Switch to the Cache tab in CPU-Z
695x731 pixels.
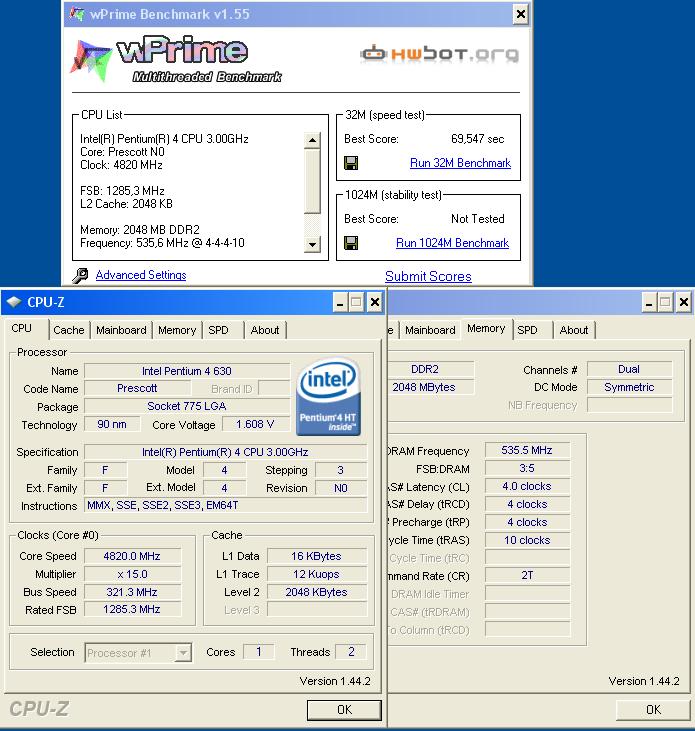(x=69, y=330)
